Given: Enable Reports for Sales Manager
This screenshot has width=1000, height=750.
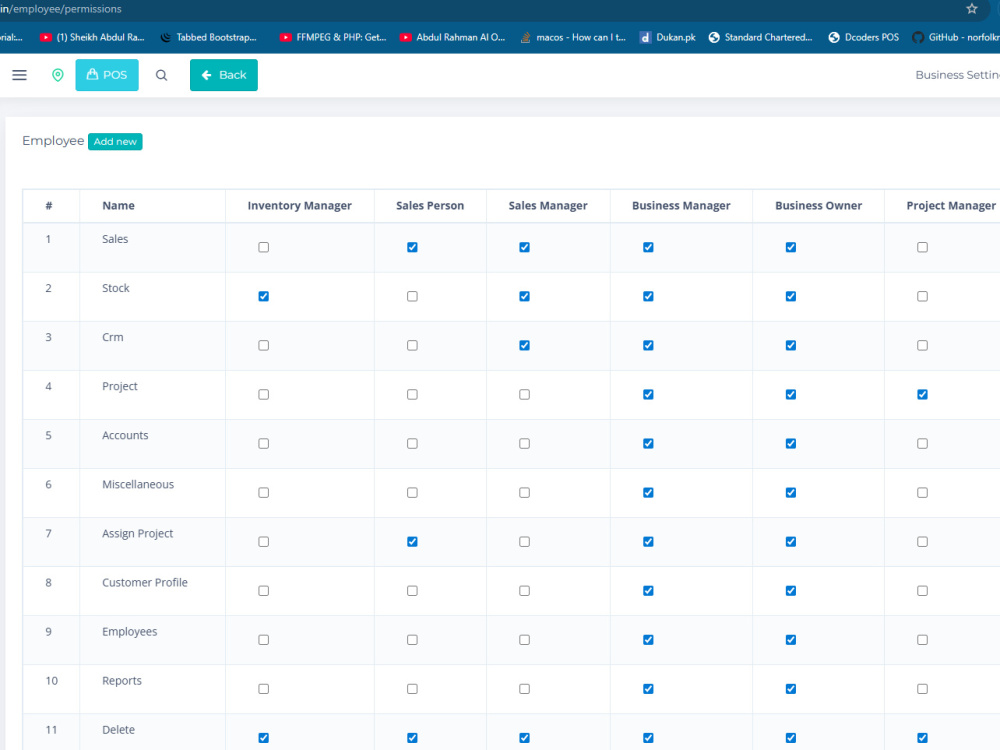Looking at the screenshot, I should click(x=524, y=689).
